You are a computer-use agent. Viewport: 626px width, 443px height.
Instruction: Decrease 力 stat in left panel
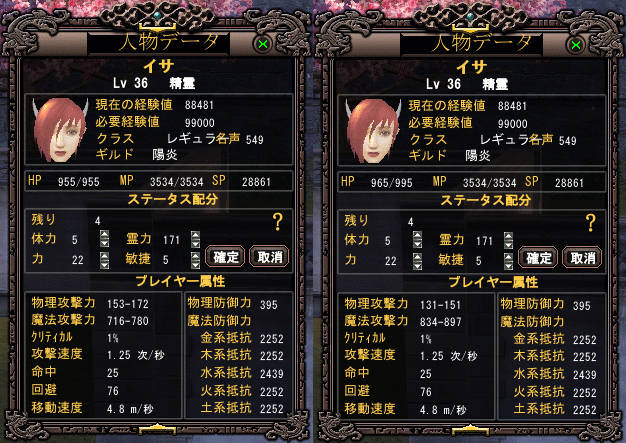(104, 264)
